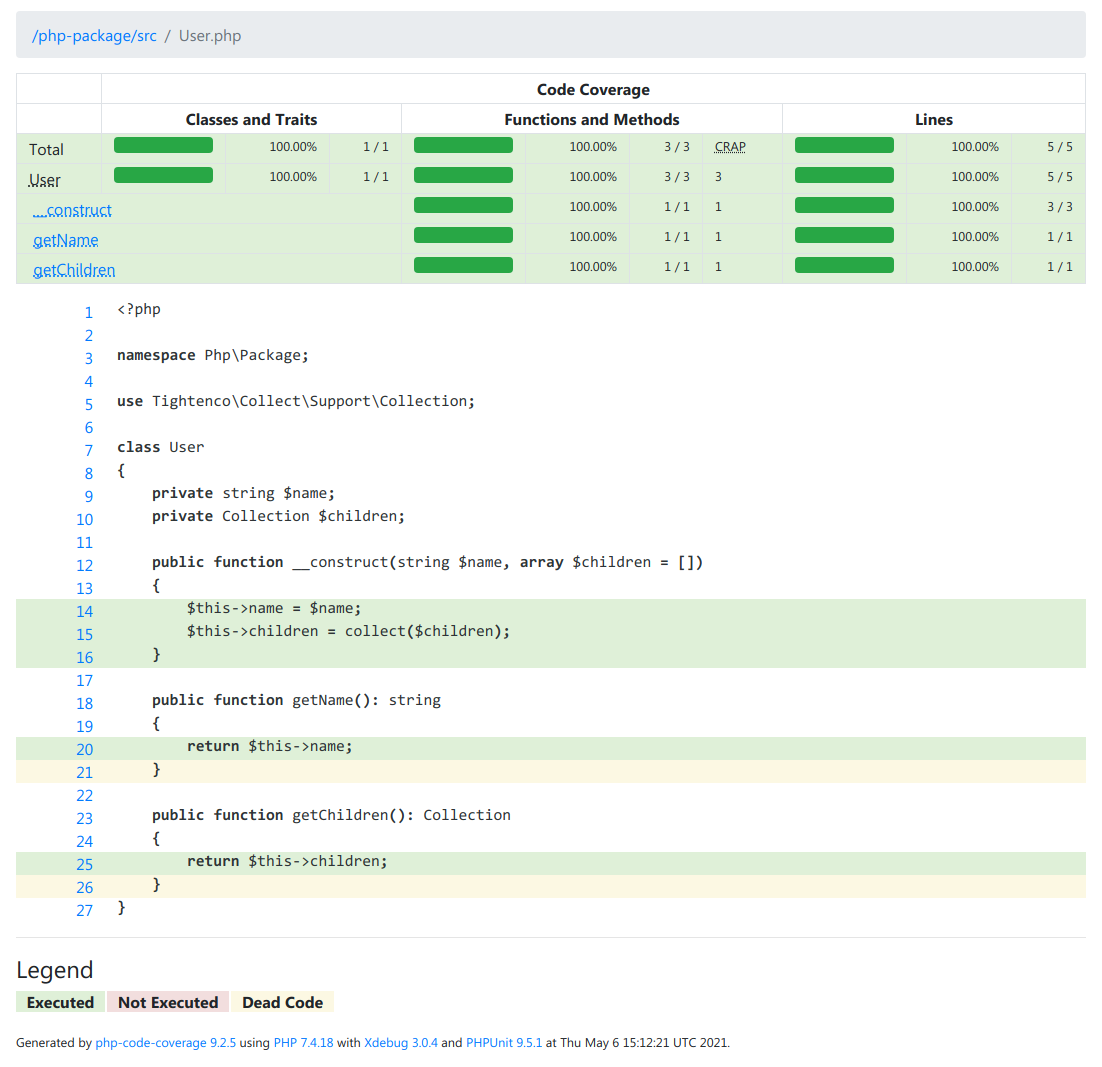Click the Executed legend swatch
Screen dimensions: 1102x1067
[60, 1002]
